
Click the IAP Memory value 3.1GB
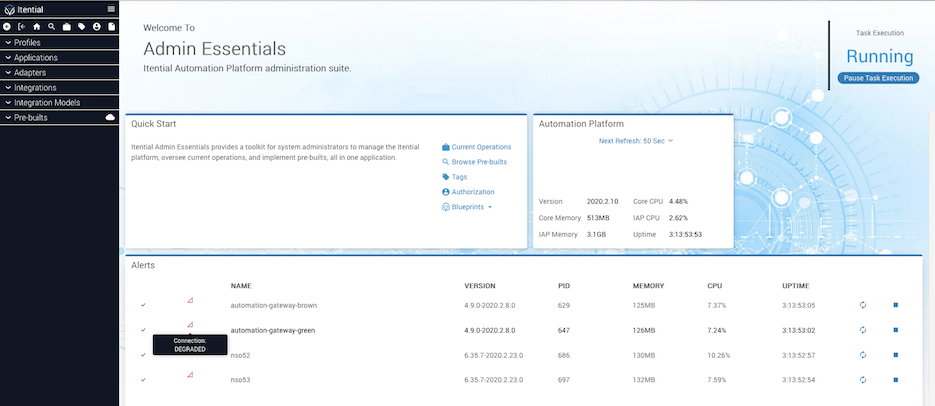point(596,235)
